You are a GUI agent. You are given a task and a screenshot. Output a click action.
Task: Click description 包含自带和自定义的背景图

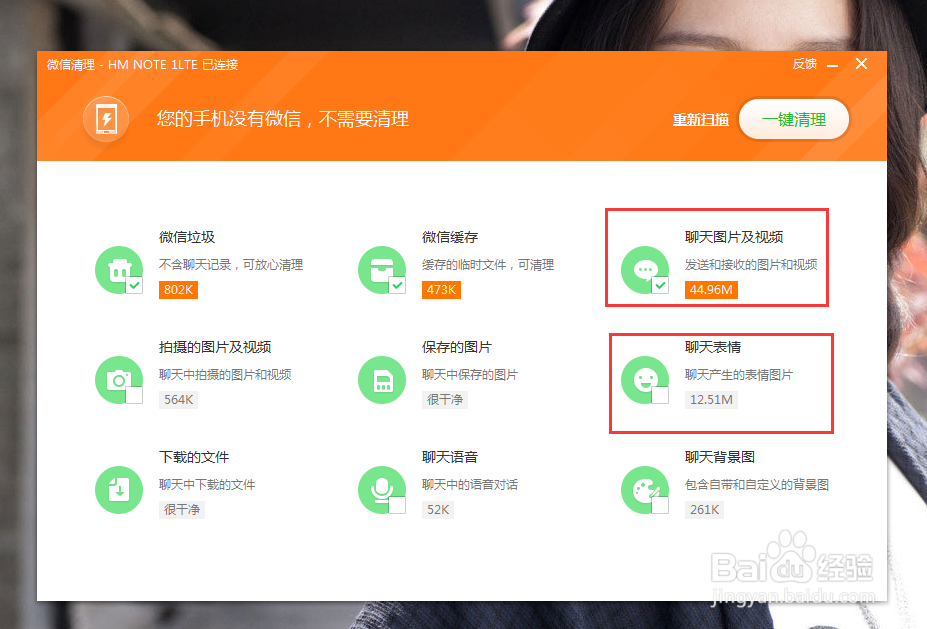point(757,485)
